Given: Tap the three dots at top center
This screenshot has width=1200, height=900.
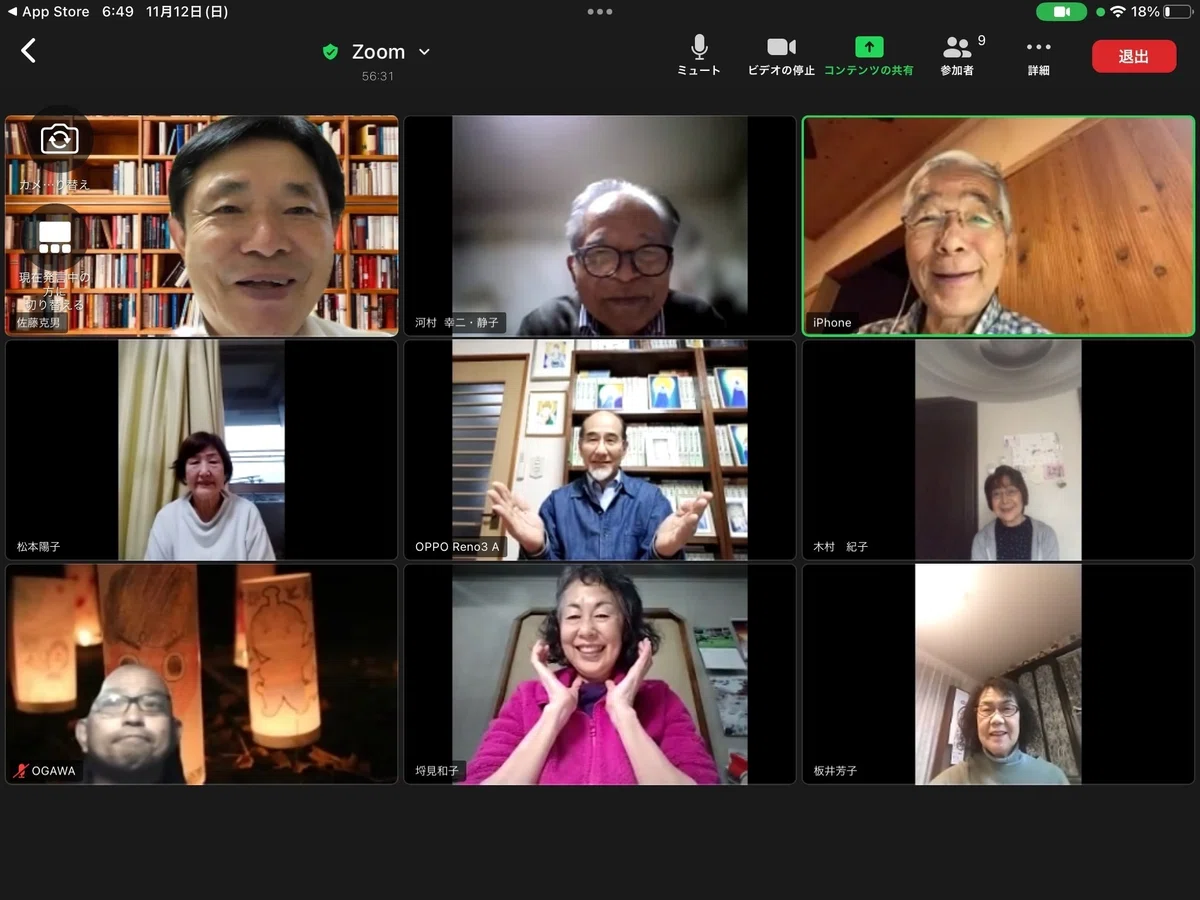Looking at the screenshot, I should point(600,12).
